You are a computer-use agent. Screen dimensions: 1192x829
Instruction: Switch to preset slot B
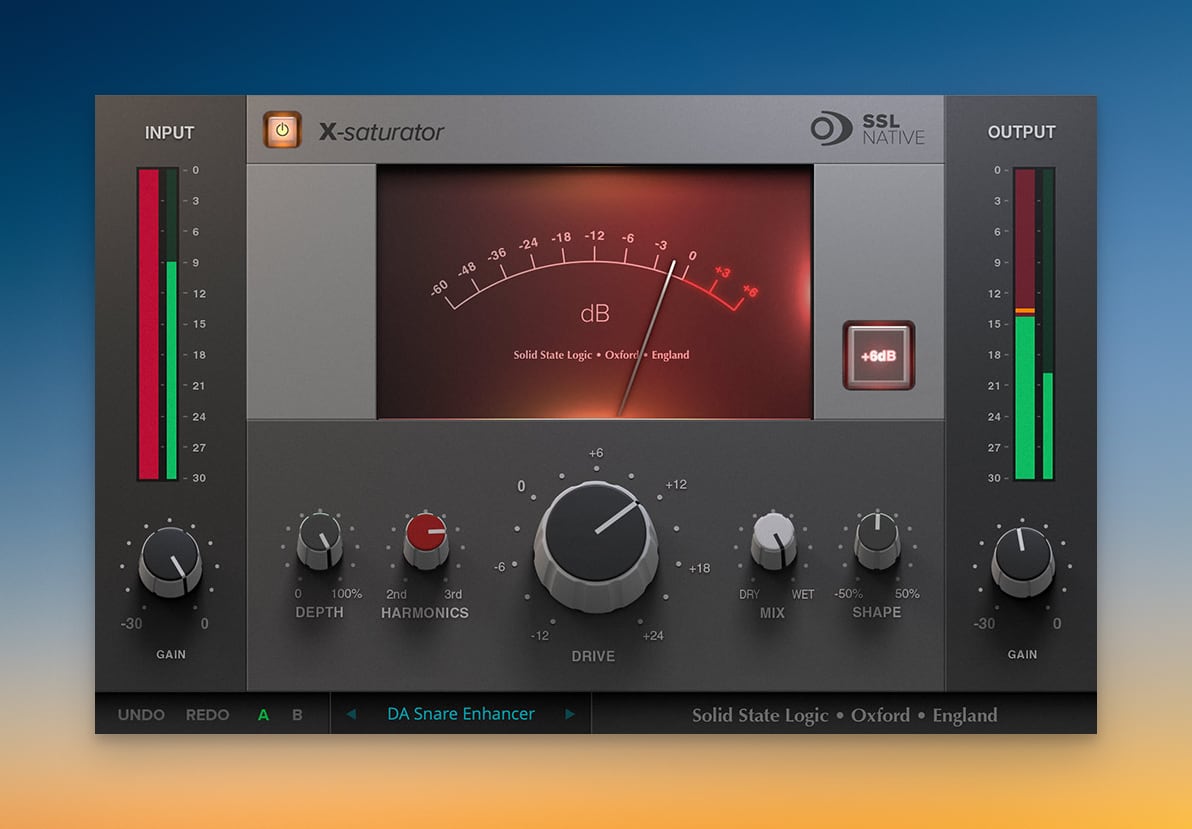click(x=297, y=715)
